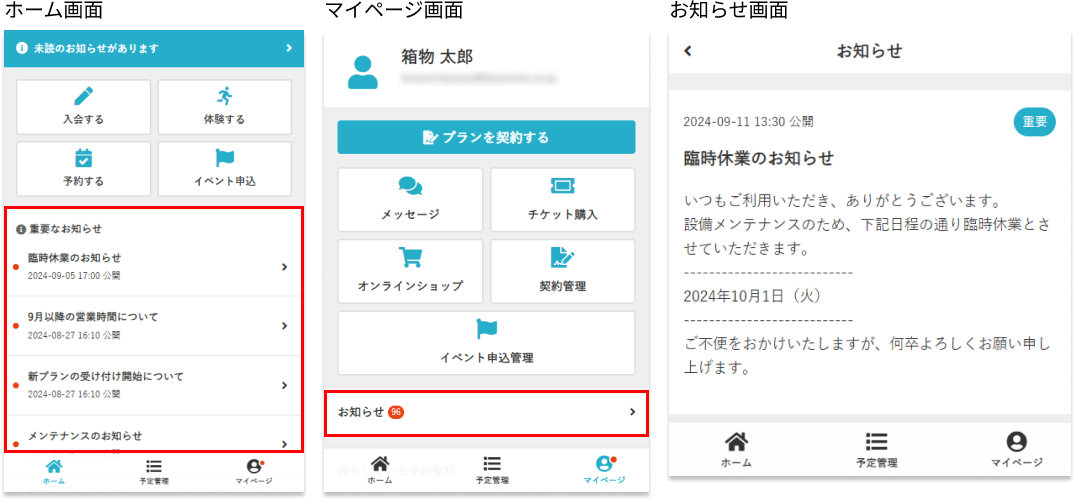Open イベント申込 flag icon on home screen
1075x500 pixels.
(x=224, y=159)
